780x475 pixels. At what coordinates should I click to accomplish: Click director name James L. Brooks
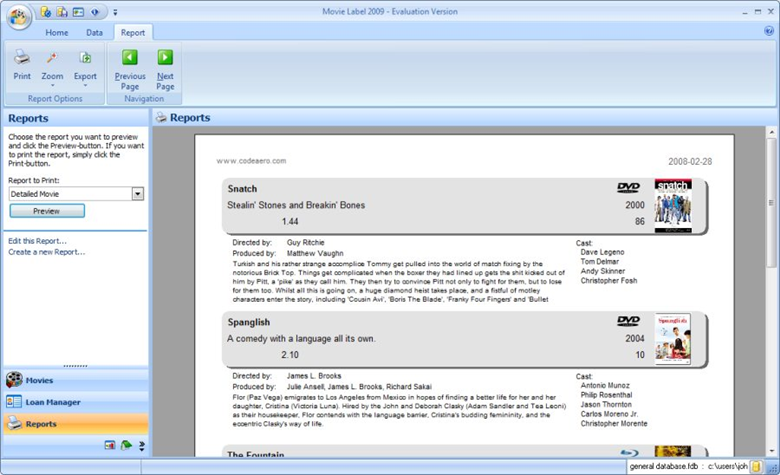tap(314, 376)
